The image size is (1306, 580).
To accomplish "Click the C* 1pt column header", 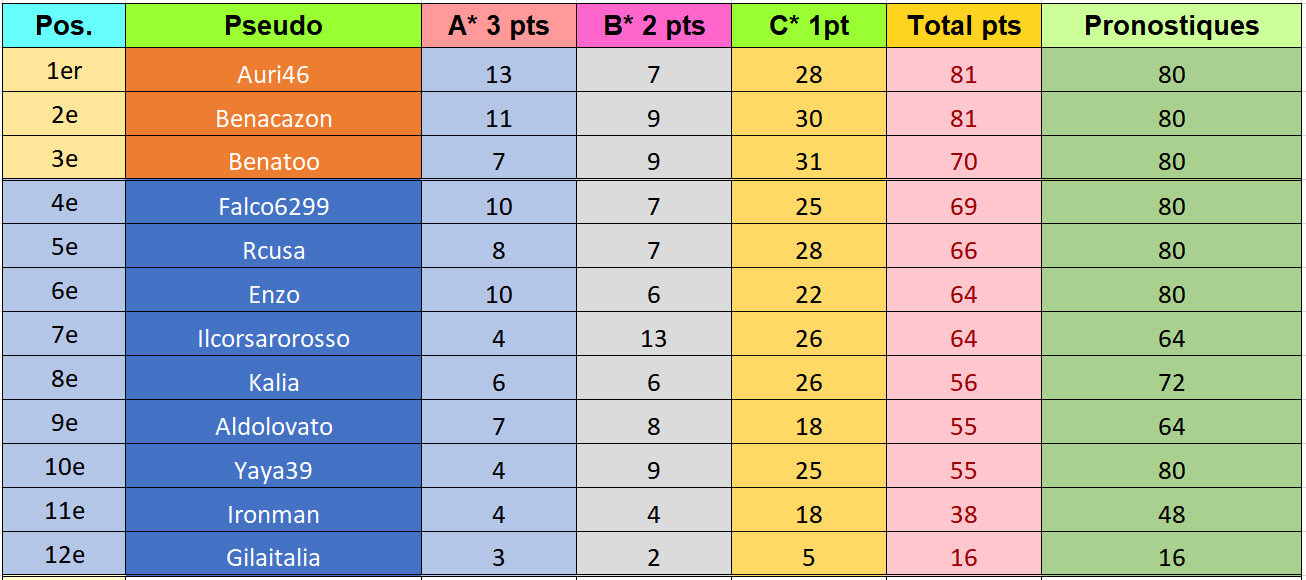I will [x=809, y=26].
